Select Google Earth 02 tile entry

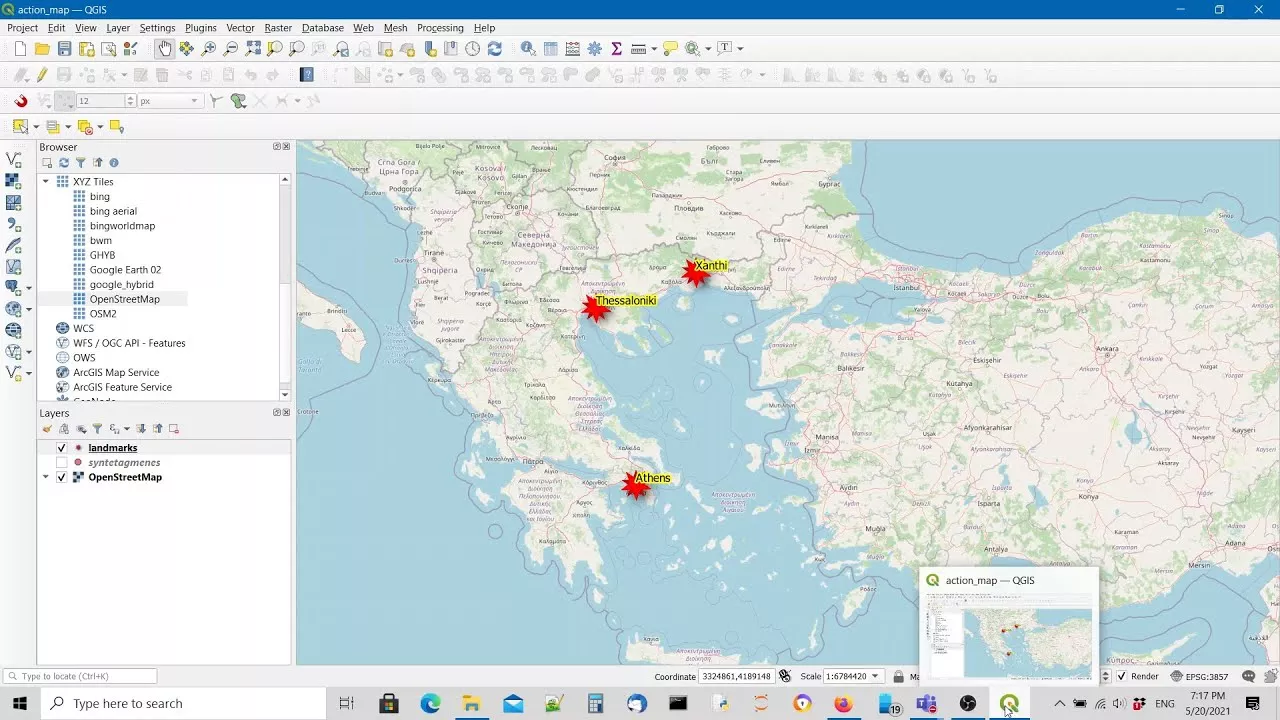click(x=125, y=270)
